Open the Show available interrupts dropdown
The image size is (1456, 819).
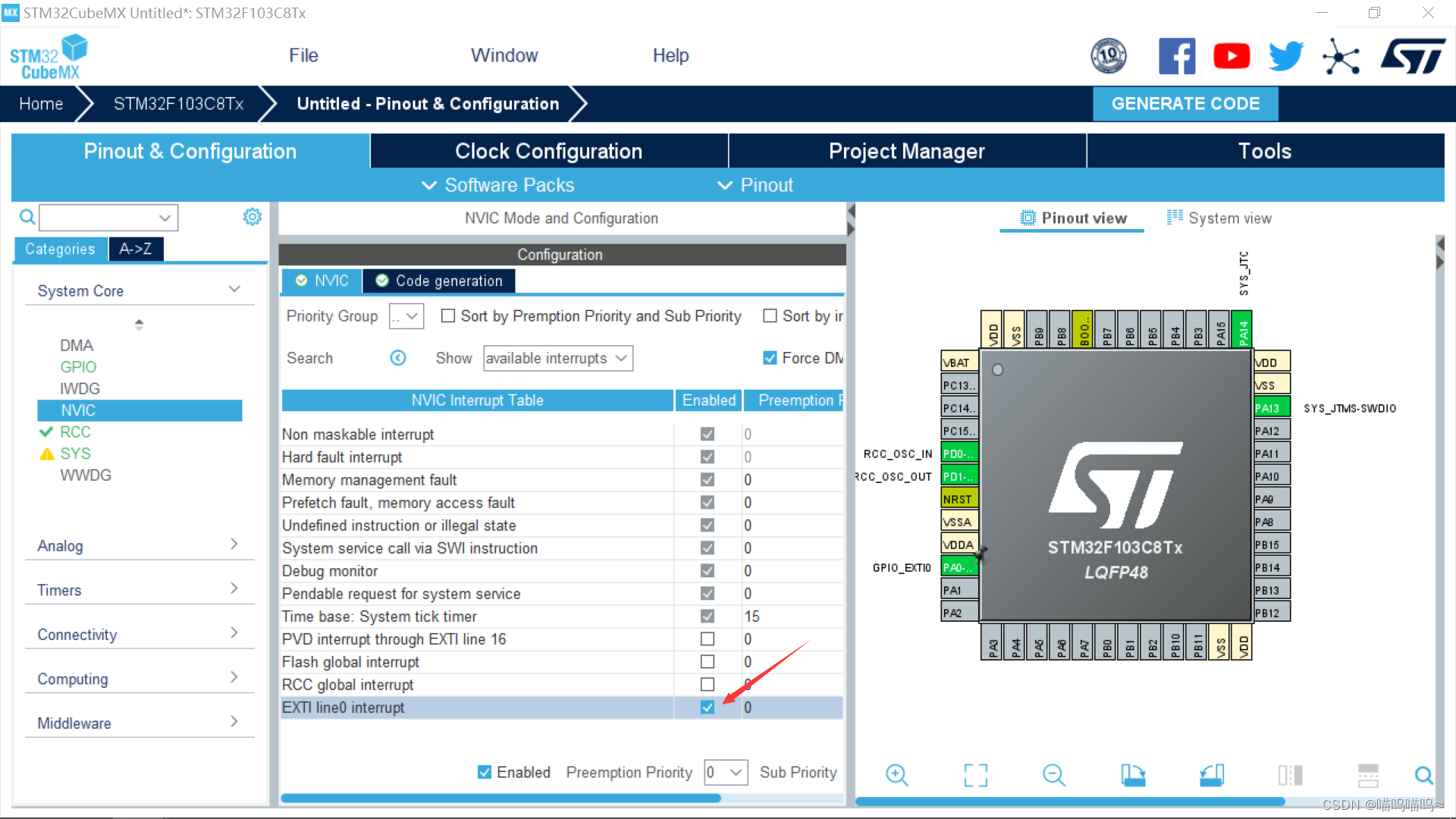pyautogui.click(x=558, y=358)
